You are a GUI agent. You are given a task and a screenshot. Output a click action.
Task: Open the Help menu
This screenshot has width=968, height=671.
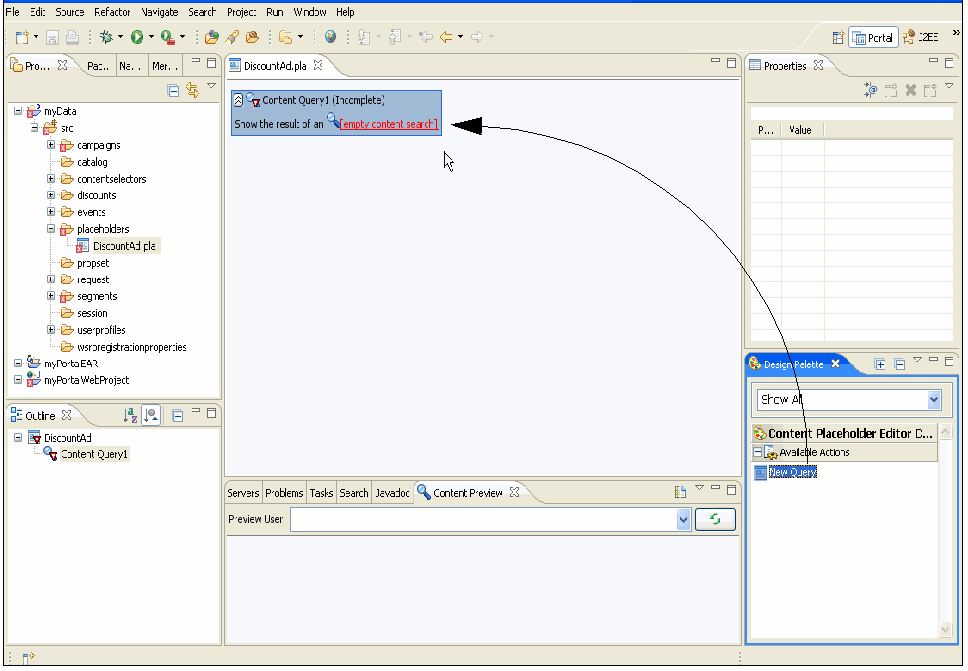click(345, 12)
